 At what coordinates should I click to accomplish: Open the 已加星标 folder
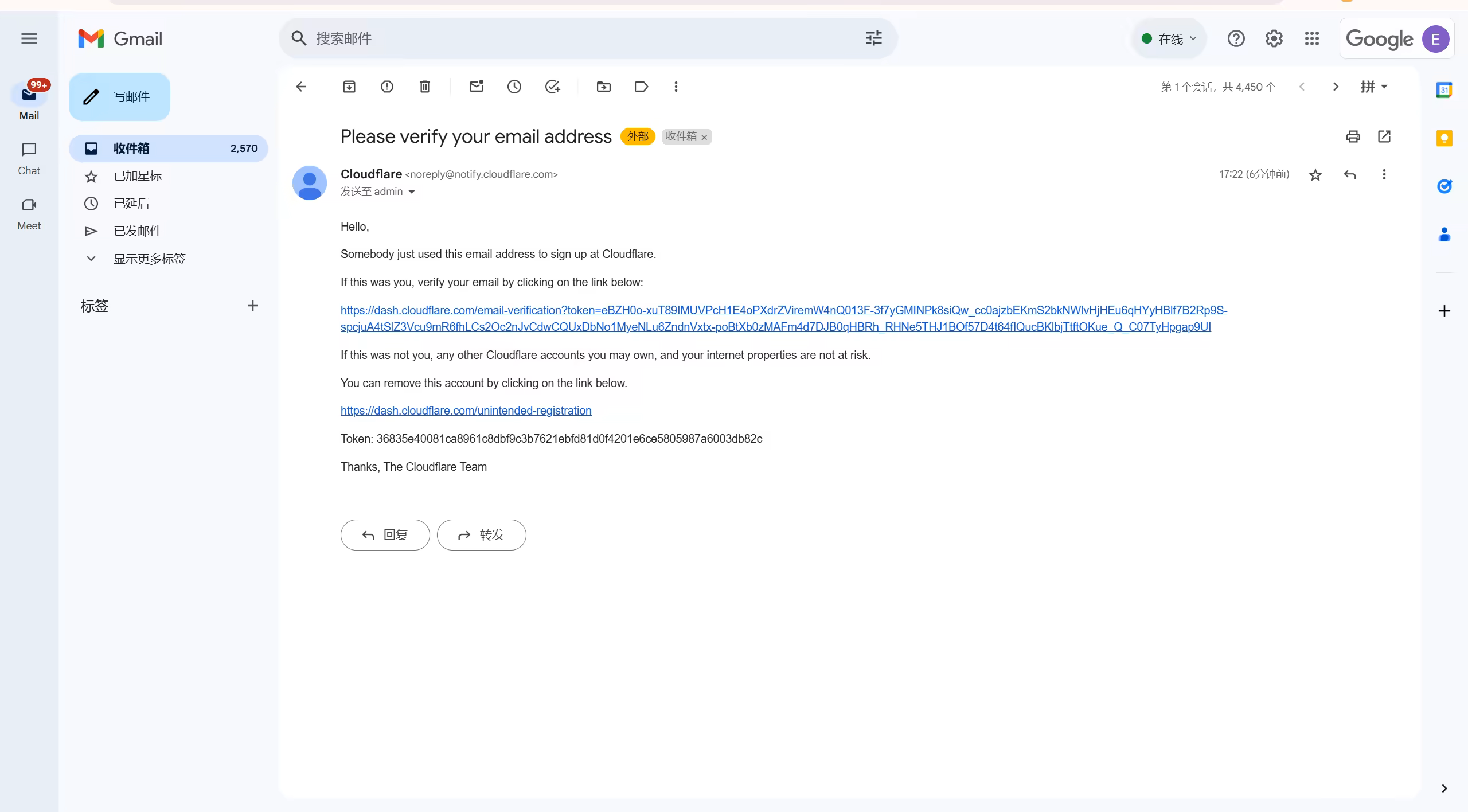[x=138, y=176]
